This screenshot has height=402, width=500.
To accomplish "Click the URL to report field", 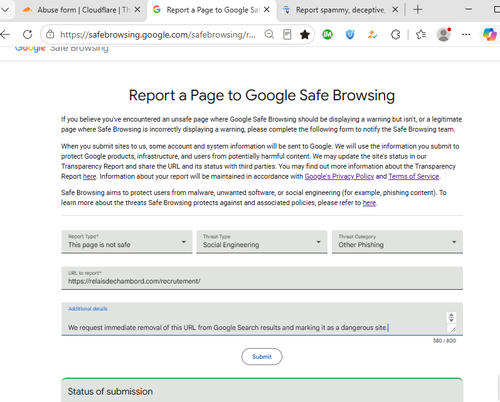I will 262,278.
